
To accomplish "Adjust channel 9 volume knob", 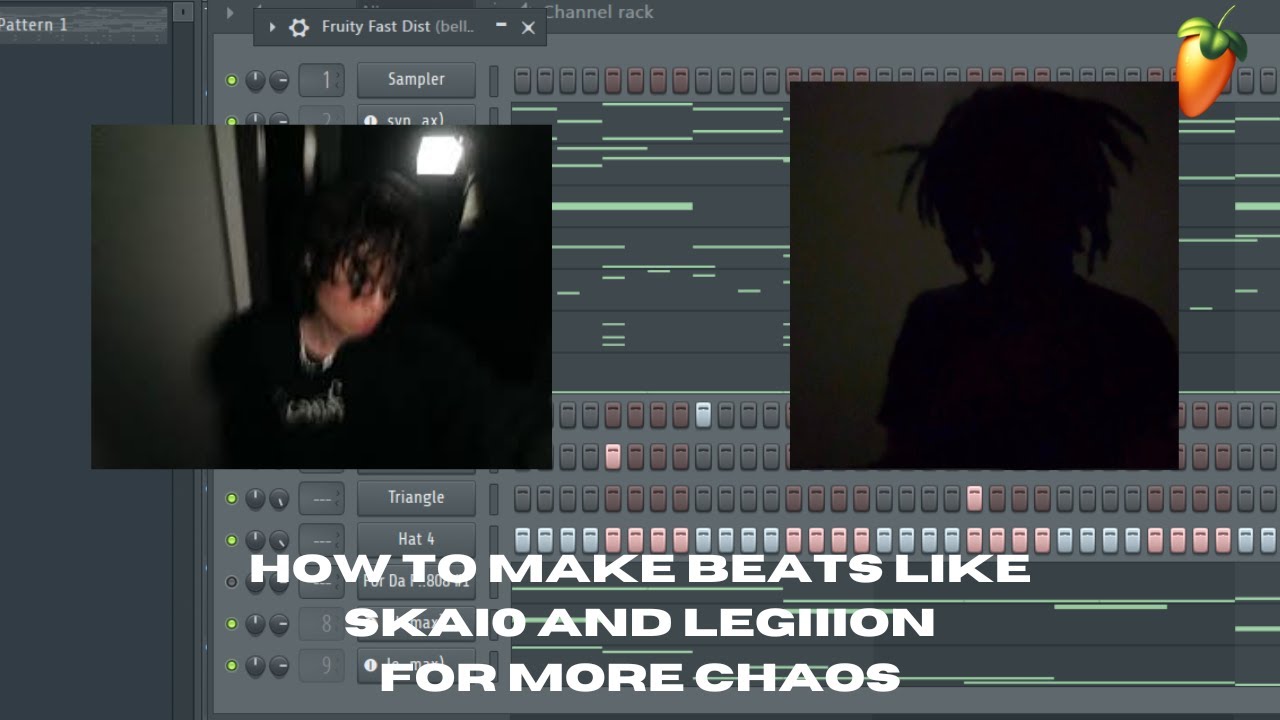I will [279, 665].
